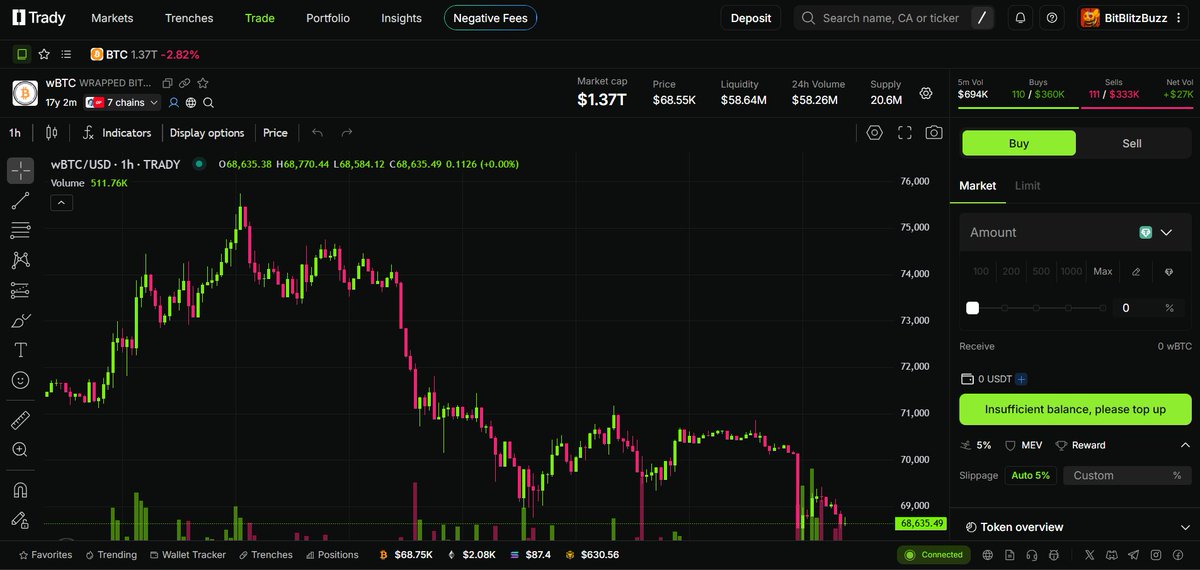Open the emoji icons tool

point(20,380)
